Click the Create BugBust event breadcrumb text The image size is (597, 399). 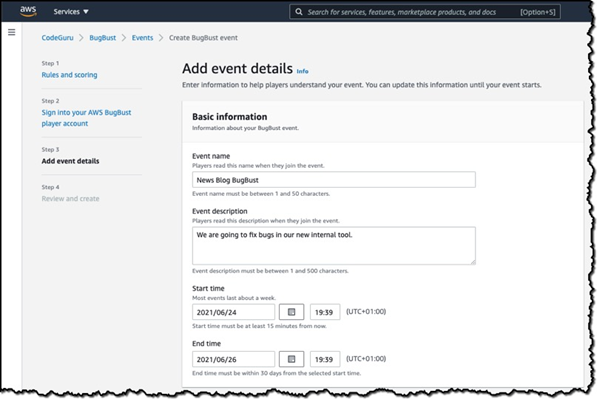click(203, 38)
